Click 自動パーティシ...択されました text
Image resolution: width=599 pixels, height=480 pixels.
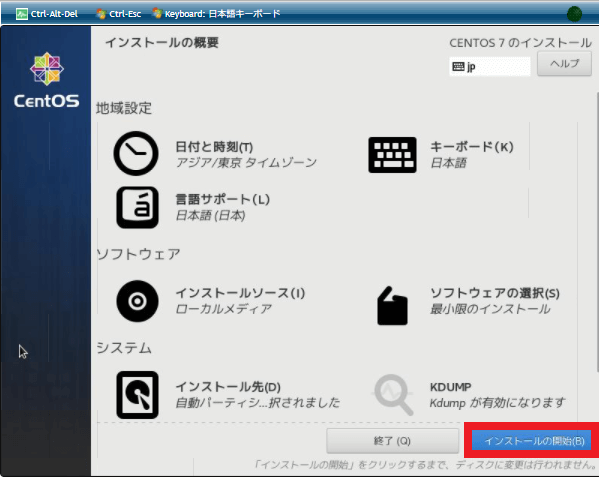click(x=257, y=402)
